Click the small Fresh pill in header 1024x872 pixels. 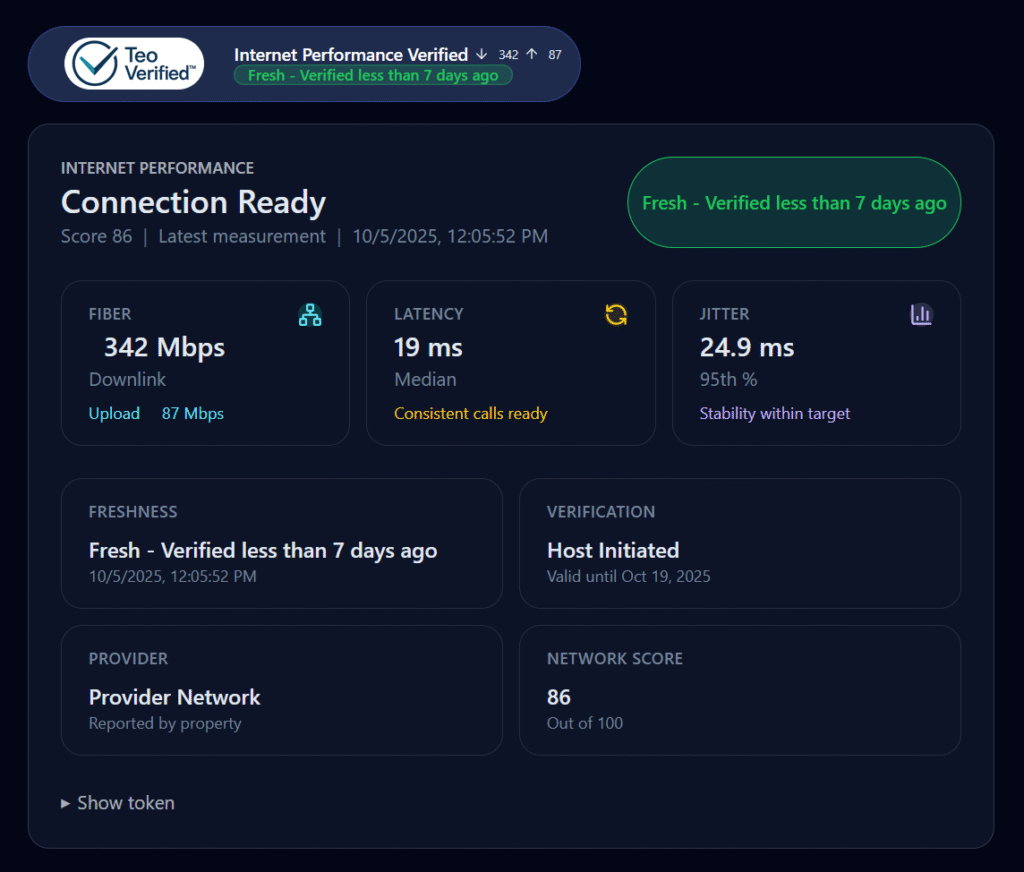pyautogui.click(x=373, y=76)
